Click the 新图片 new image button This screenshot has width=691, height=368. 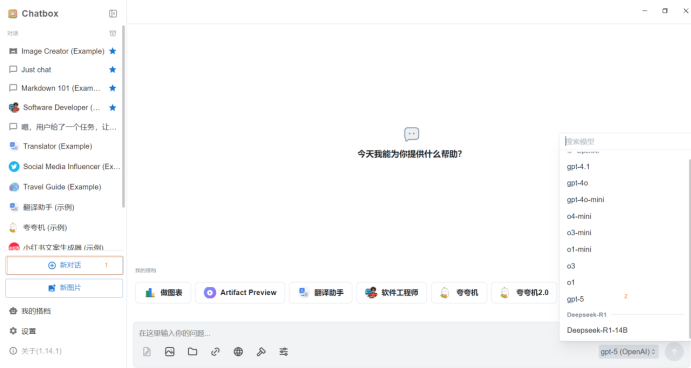[64, 288]
